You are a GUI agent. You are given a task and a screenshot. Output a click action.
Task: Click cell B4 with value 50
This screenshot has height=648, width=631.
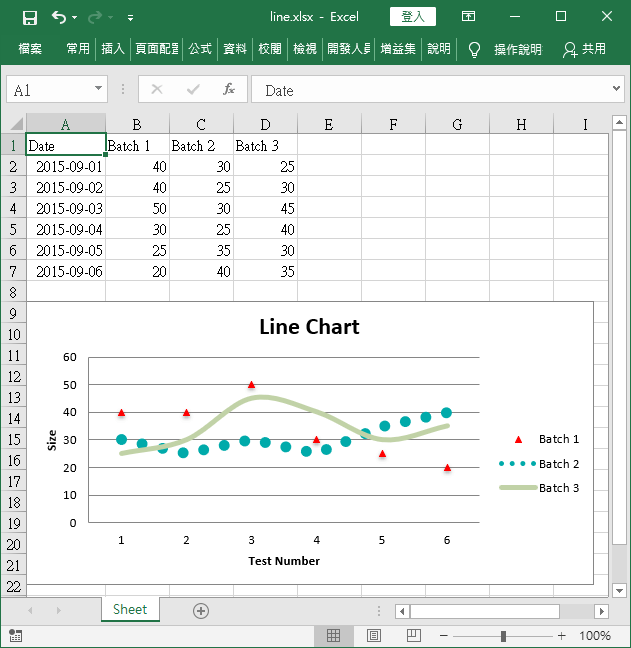pyautogui.click(x=138, y=208)
